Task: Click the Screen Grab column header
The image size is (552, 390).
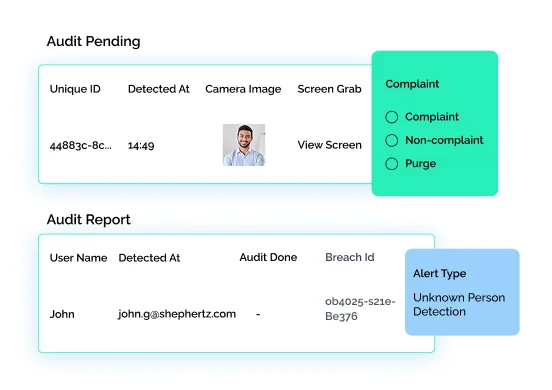Action: 329,89
